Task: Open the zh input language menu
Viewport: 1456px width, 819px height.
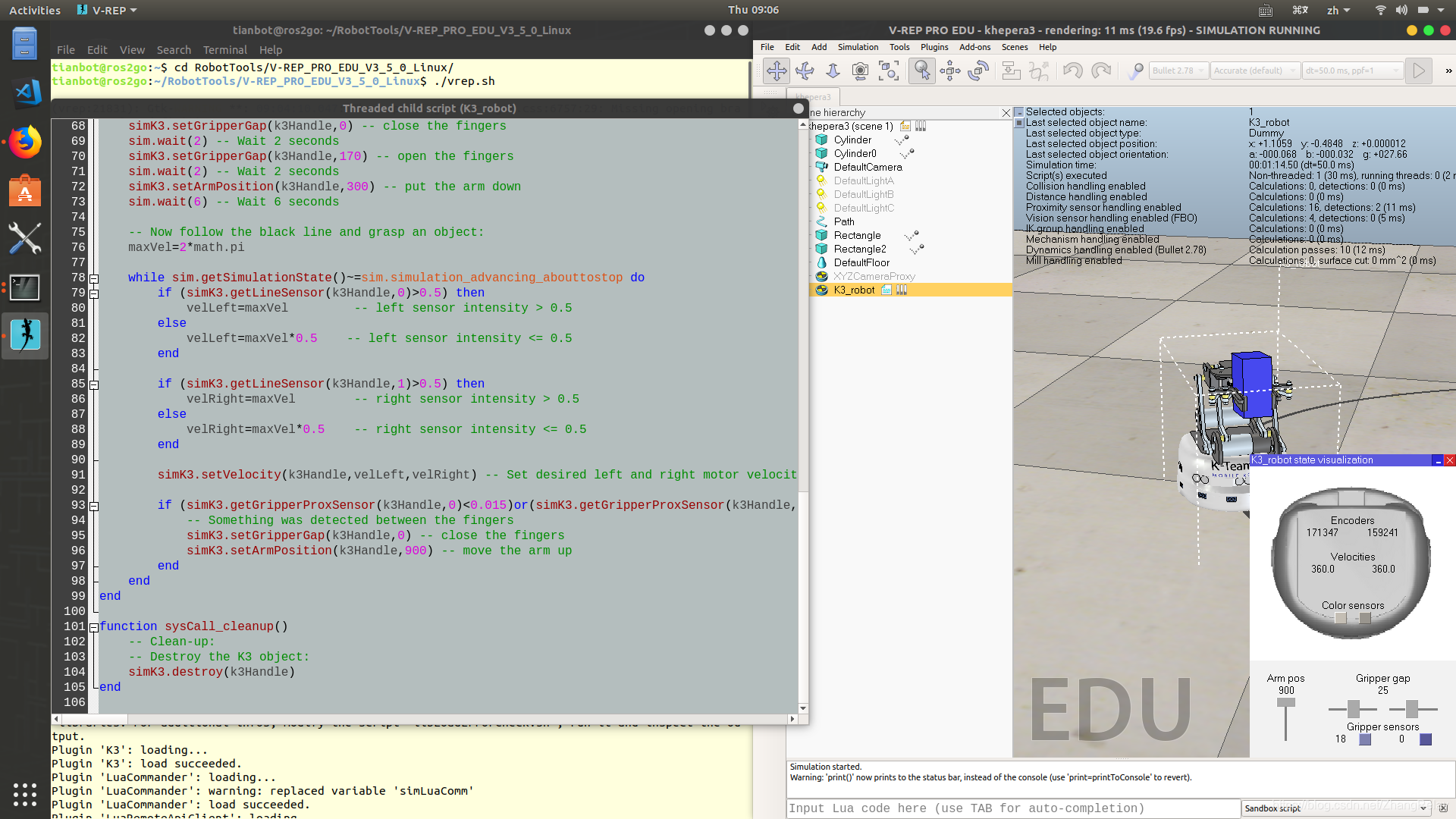Action: 1338,10
